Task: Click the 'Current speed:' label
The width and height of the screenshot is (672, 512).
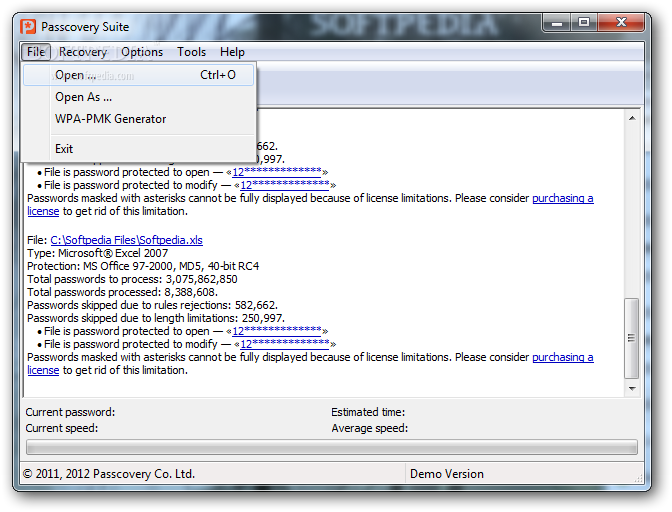Action: point(62,428)
